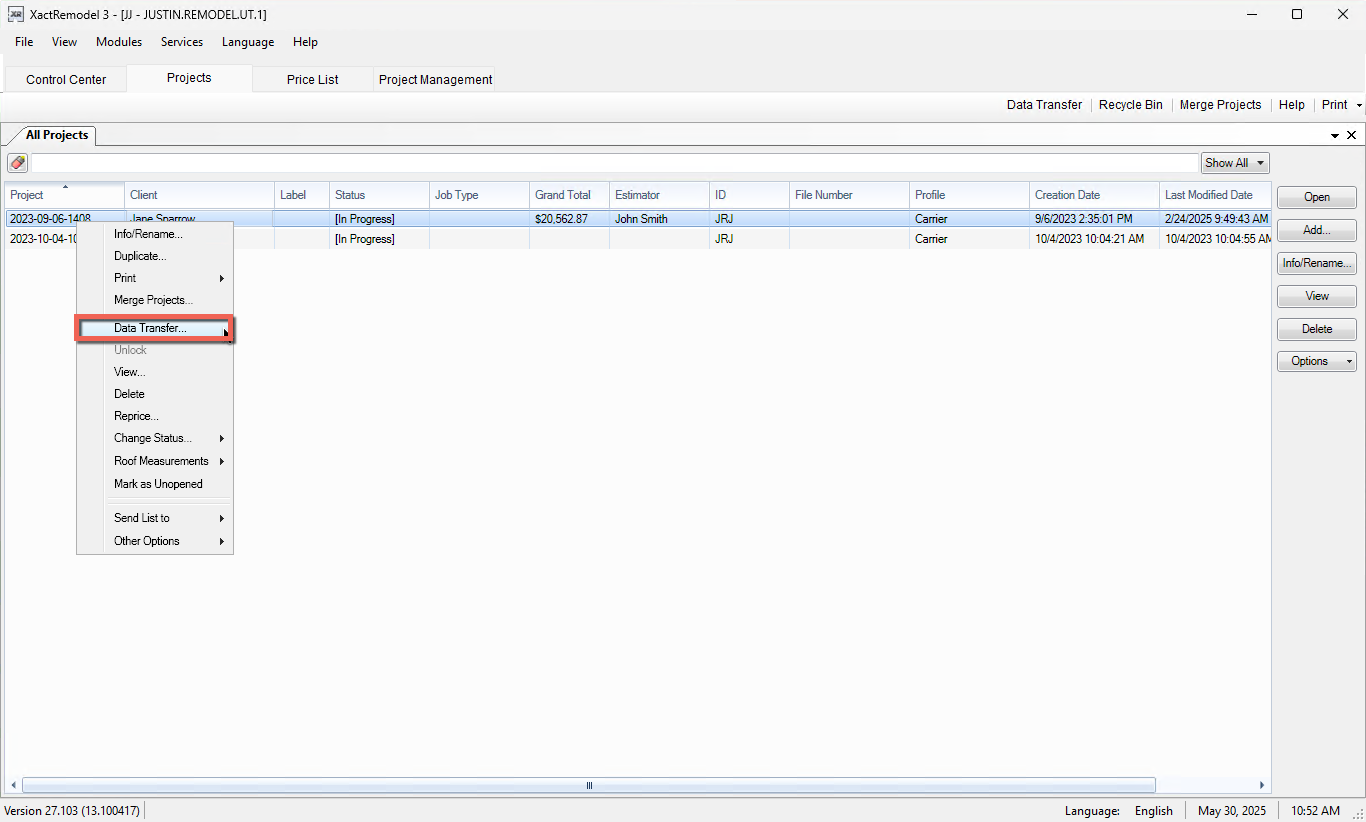Viewport: 1366px width, 822px height.
Task: Sort by Last Modified Date column header
Action: [1216, 195]
